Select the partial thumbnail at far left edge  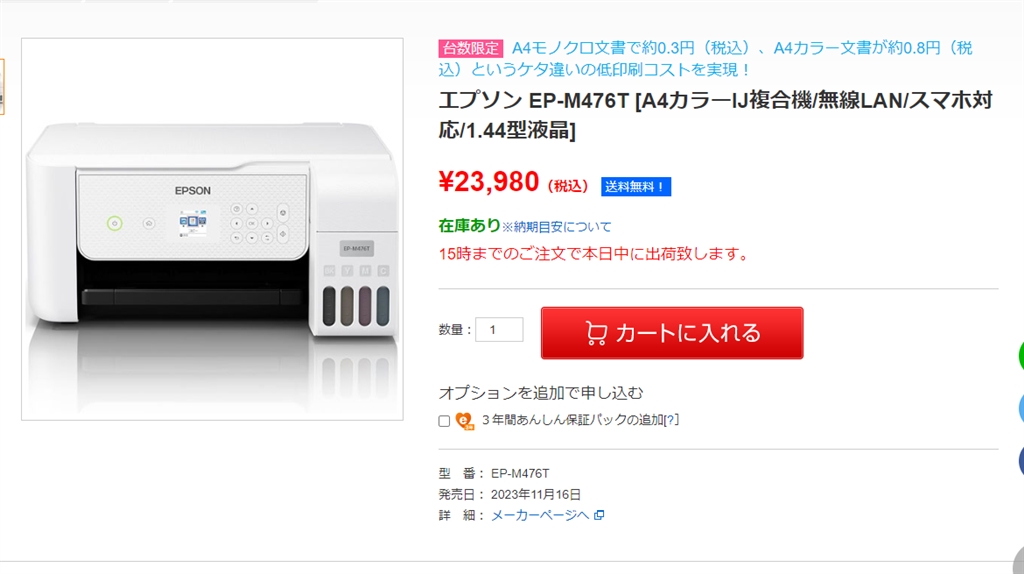[2, 87]
